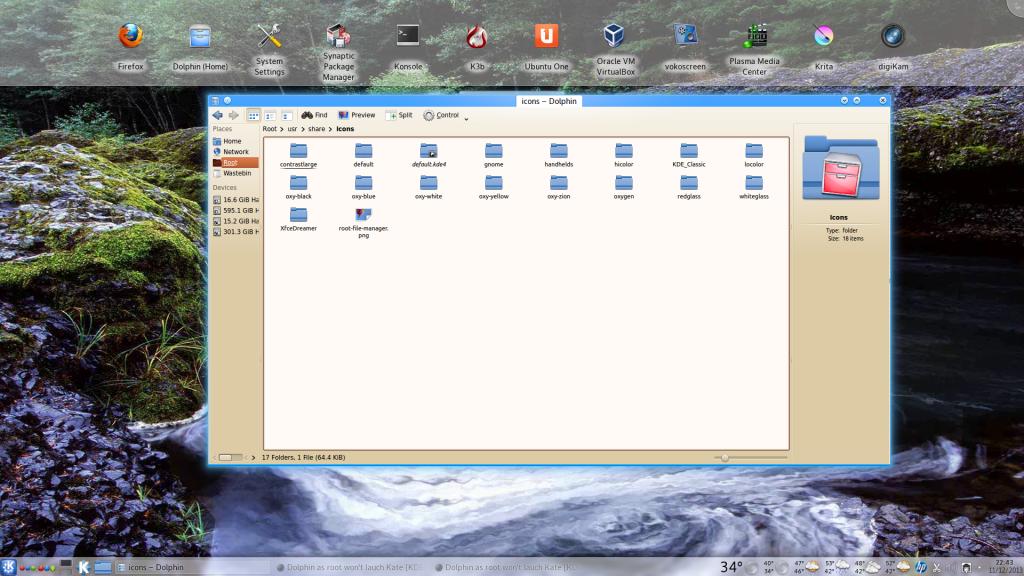Image resolution: width=1024 pixels, height=576 pixels.
Task: Switch to Details view mode
Action: pos(286,115)
